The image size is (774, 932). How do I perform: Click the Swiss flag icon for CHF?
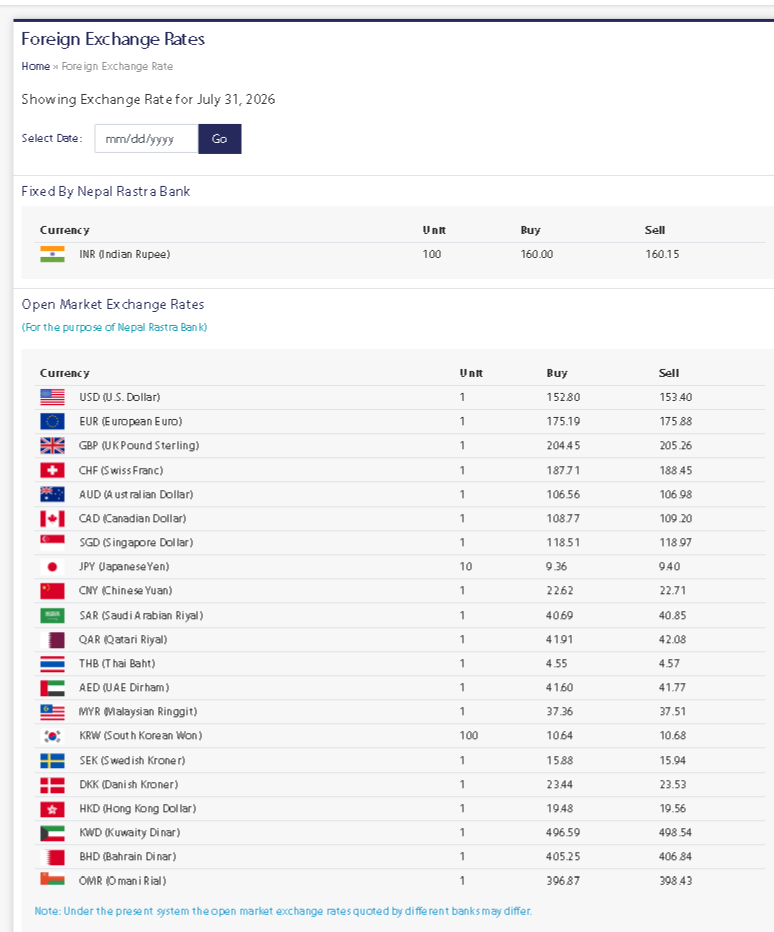tap(52, 470)
